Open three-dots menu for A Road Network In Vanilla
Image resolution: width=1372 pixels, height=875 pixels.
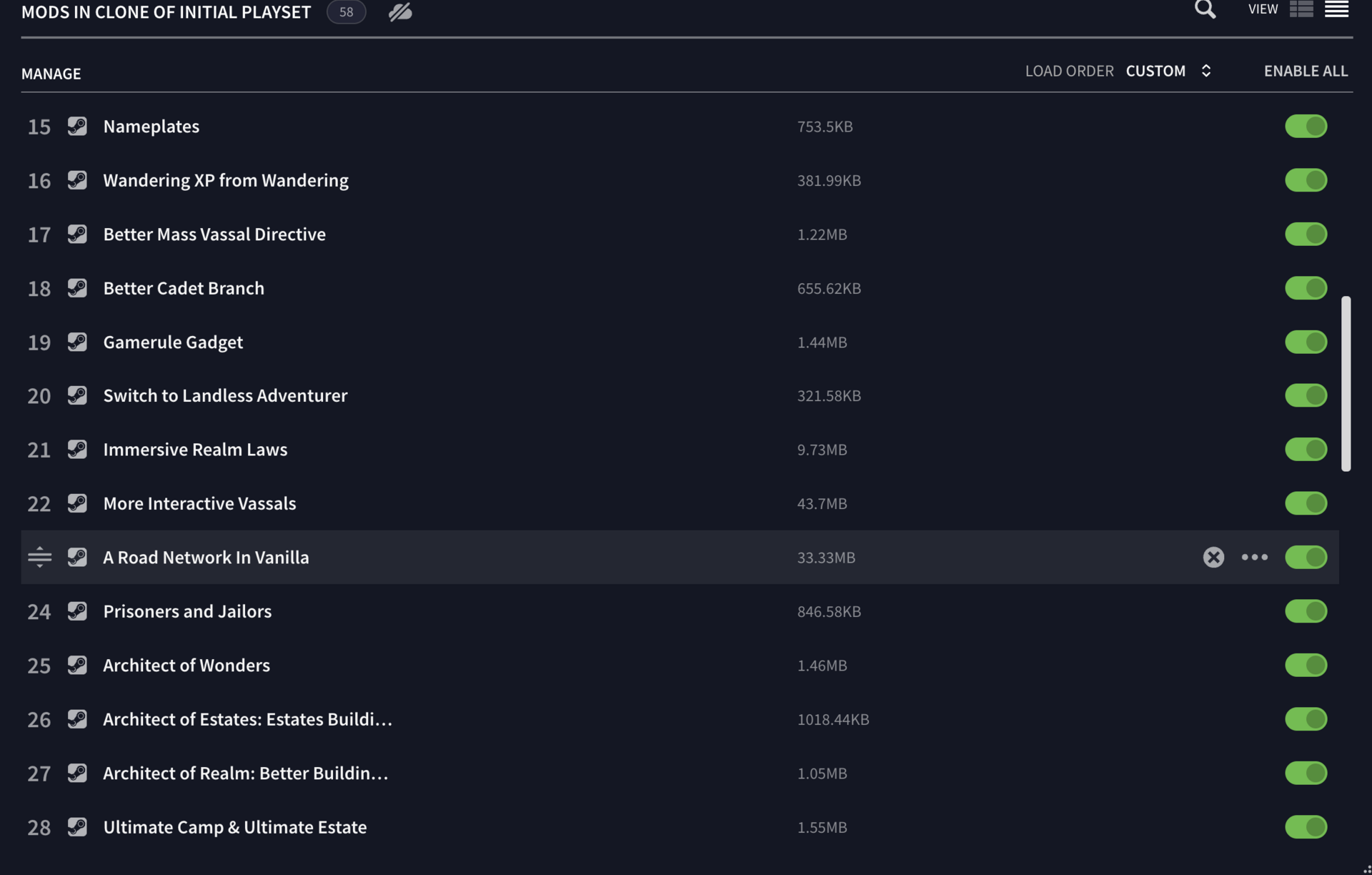[x=1254, y=557]
